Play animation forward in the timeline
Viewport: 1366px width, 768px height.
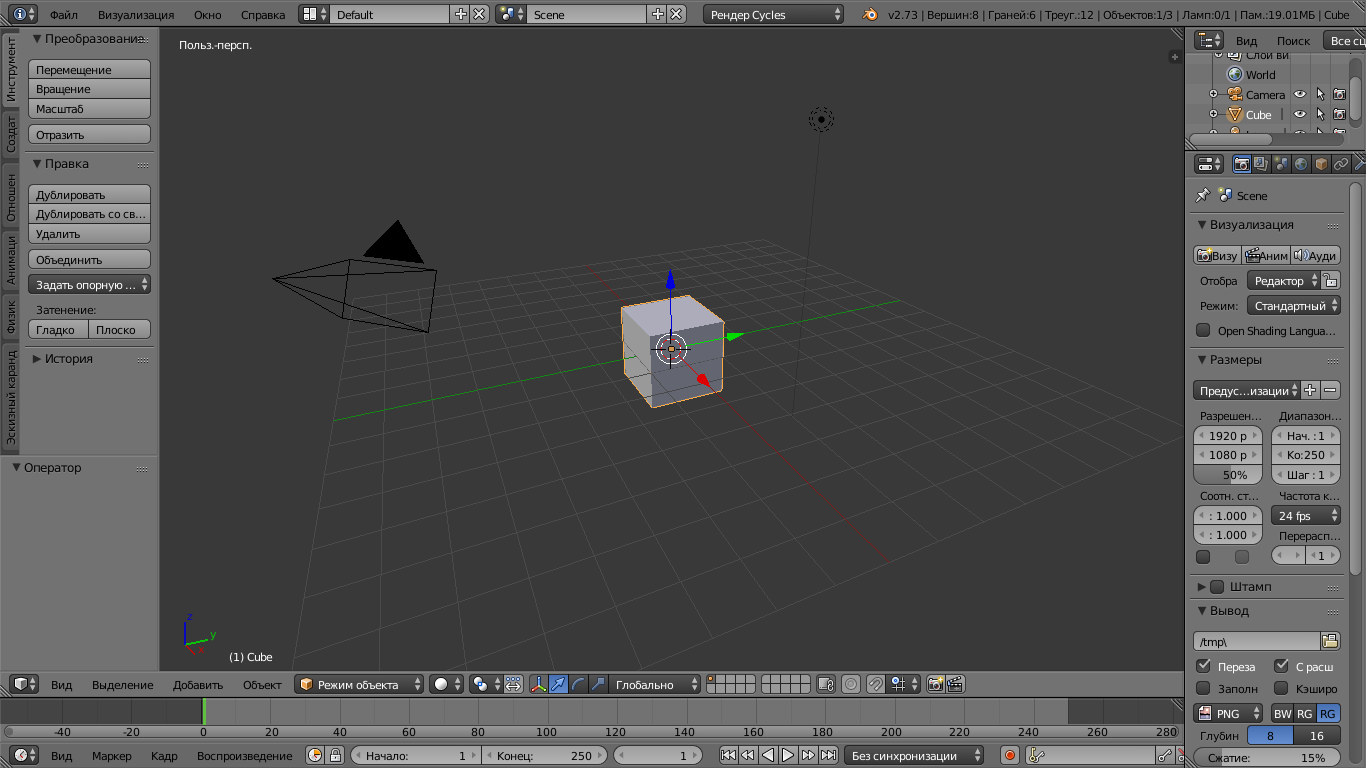click(x=788, y=756)
